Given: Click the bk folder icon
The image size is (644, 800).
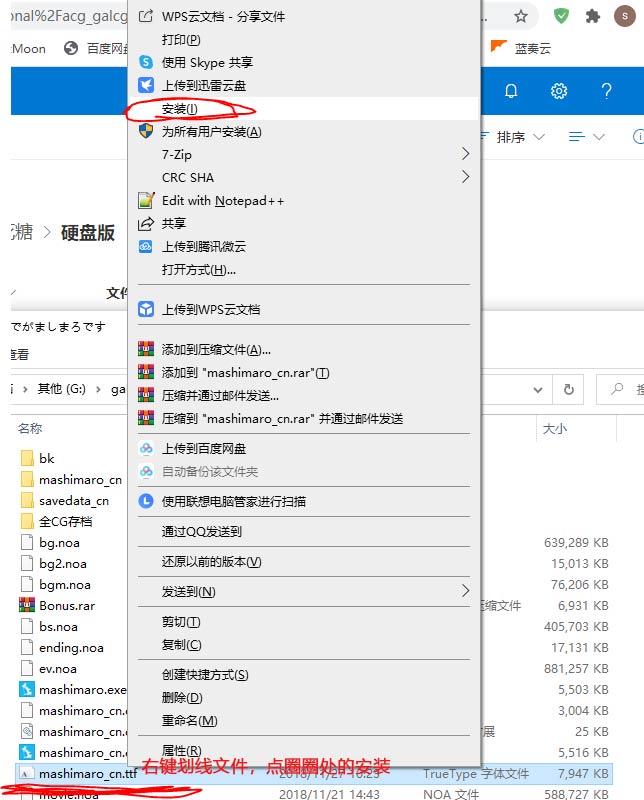Looking at the screenshot, I should [x=28, y=458].
